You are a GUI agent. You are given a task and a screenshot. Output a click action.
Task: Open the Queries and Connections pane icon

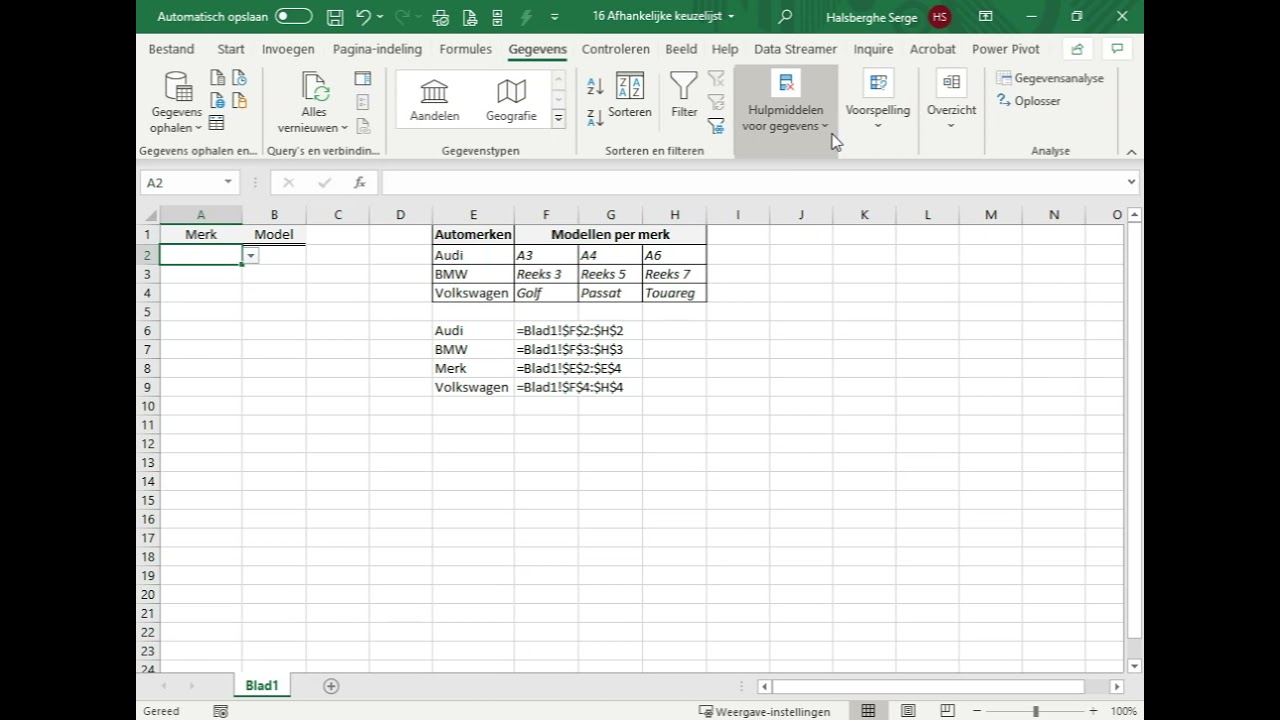tap(363, 78)
